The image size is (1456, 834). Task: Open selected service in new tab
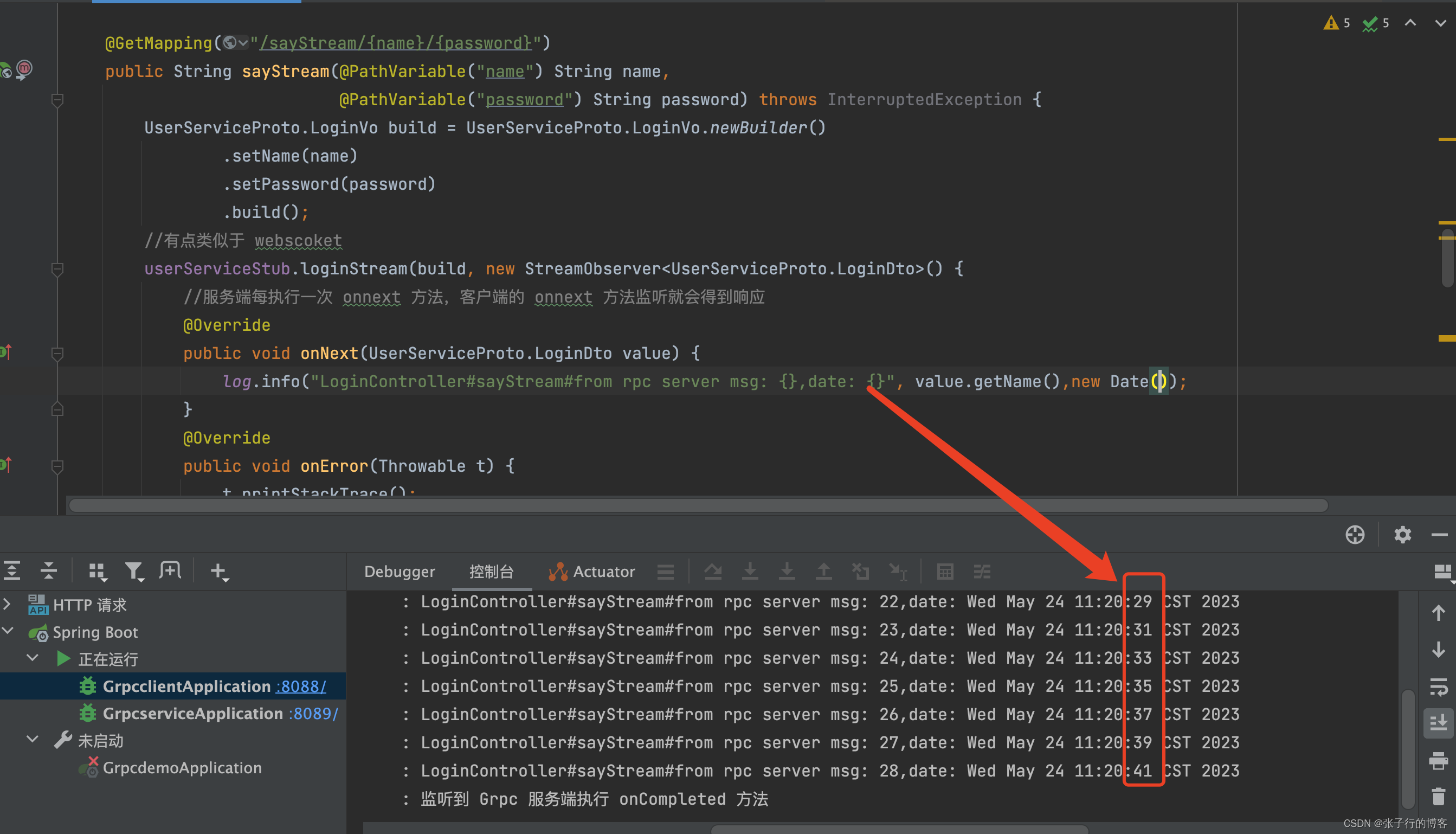171,570
